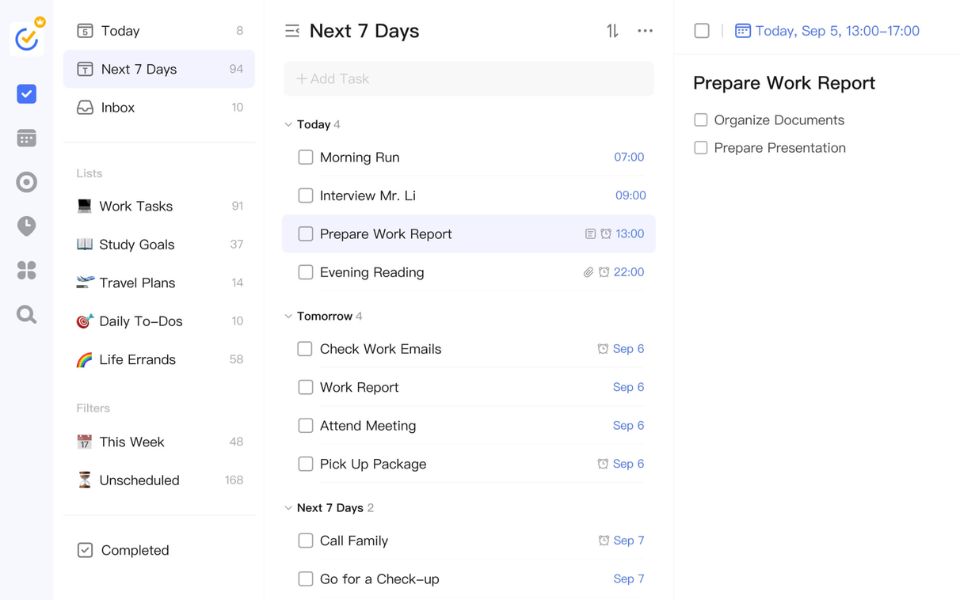The image size is (960, 600).
Task: Open the clock icon in left rail
Action: pyautogui.click(x=27, y=226)
